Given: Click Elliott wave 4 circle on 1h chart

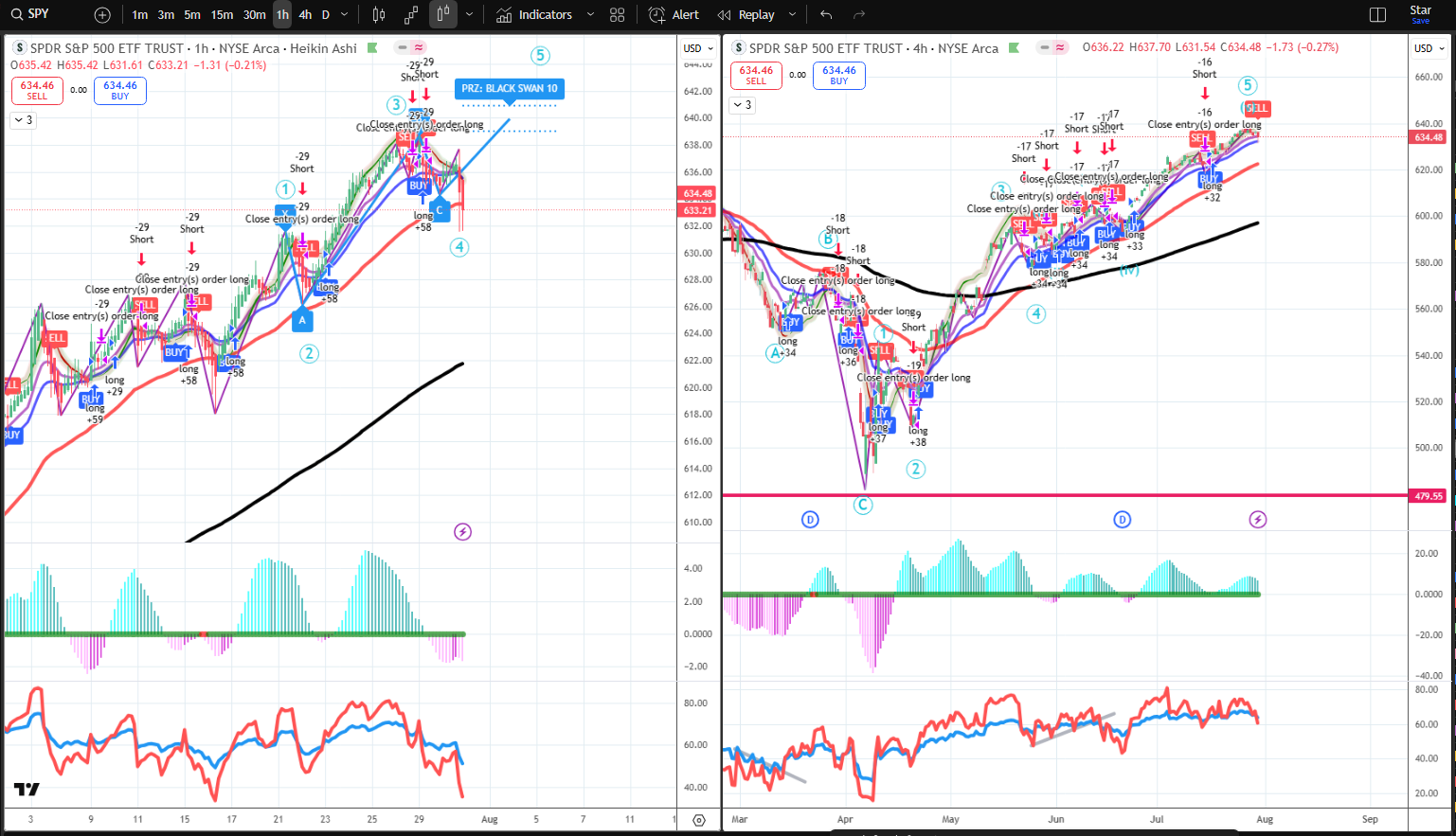Looking at the screenshot, I should [x=459, y=247].
